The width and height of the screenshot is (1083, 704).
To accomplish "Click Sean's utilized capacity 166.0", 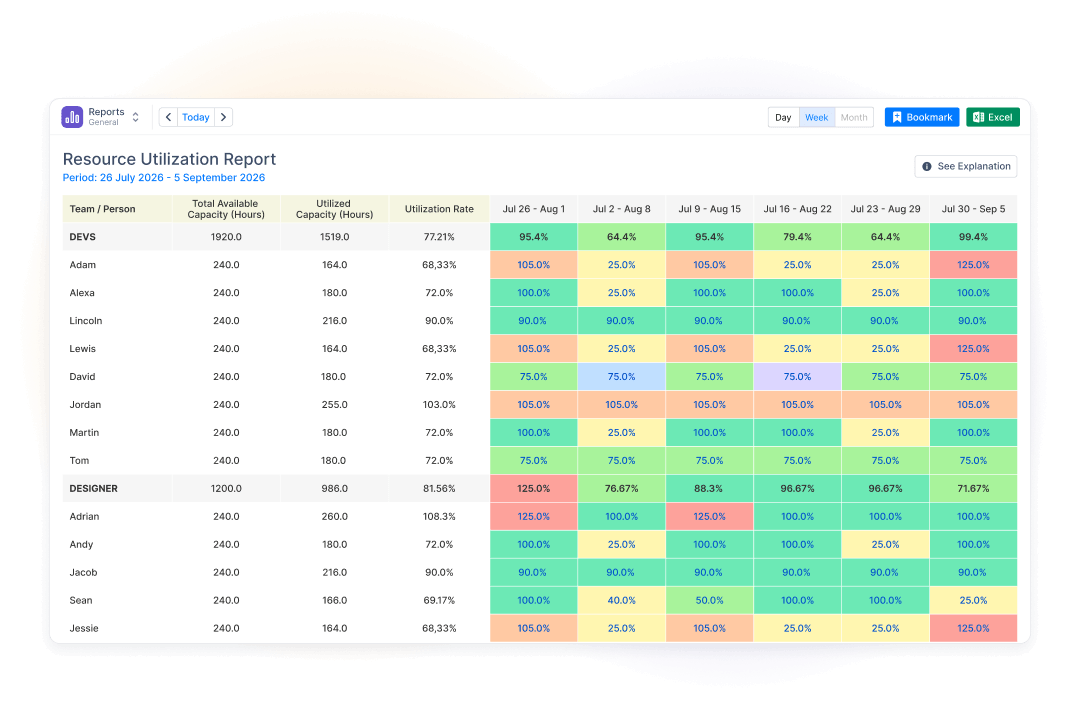I will point(334,600).
